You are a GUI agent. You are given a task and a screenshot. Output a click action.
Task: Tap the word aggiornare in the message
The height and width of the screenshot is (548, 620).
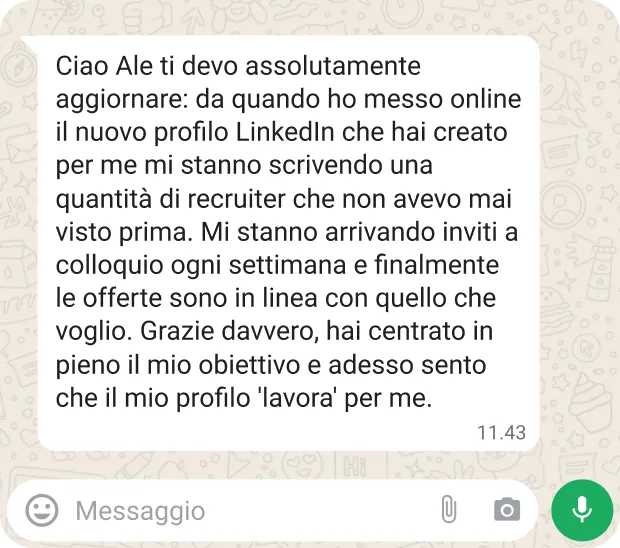[x=119, y=100]
